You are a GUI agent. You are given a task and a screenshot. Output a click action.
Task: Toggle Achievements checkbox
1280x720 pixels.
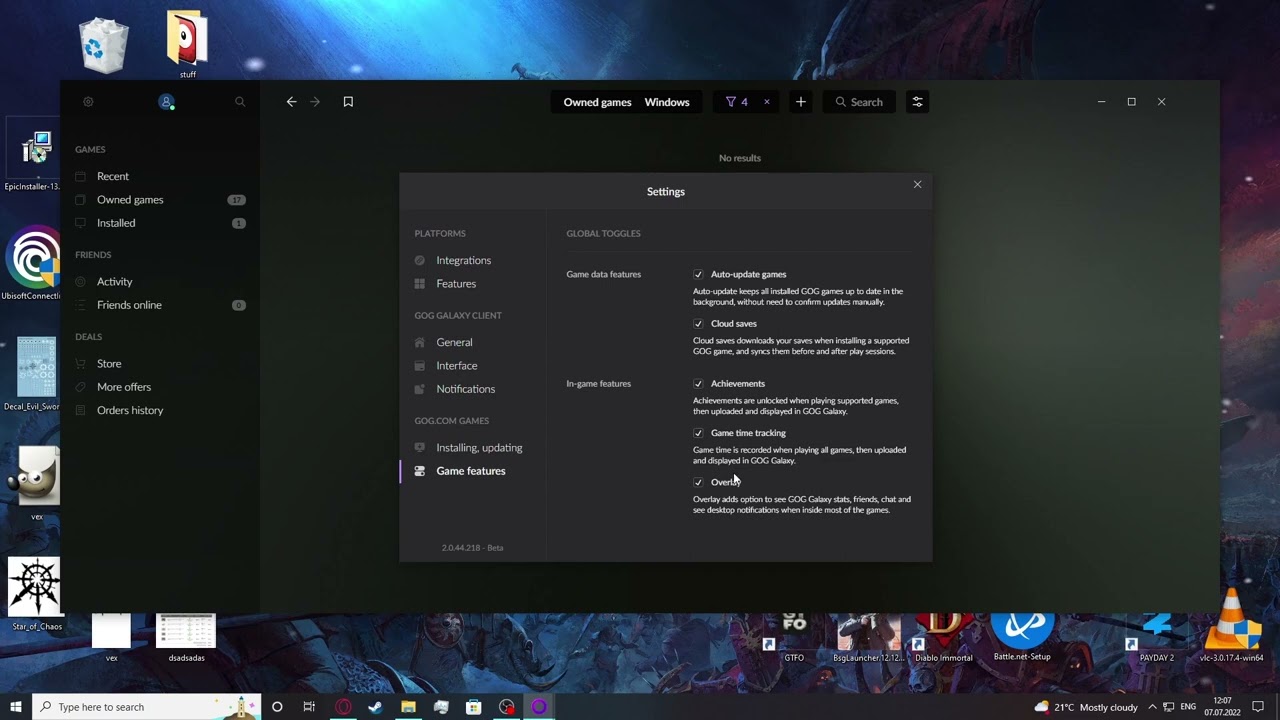click(x=698, y=384)
